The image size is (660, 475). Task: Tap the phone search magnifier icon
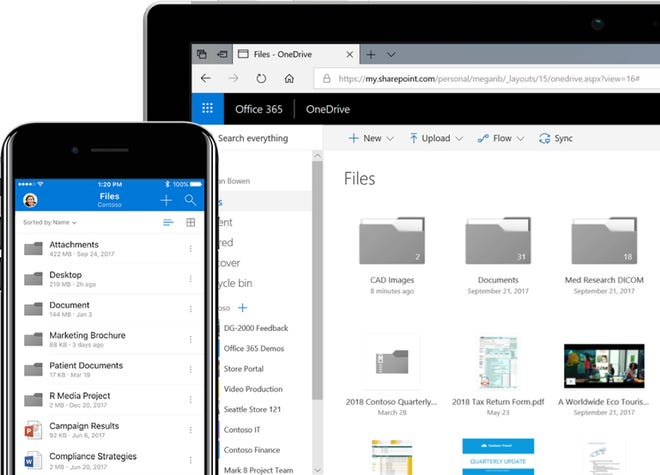pyautogui.click(x=190, y=200)
